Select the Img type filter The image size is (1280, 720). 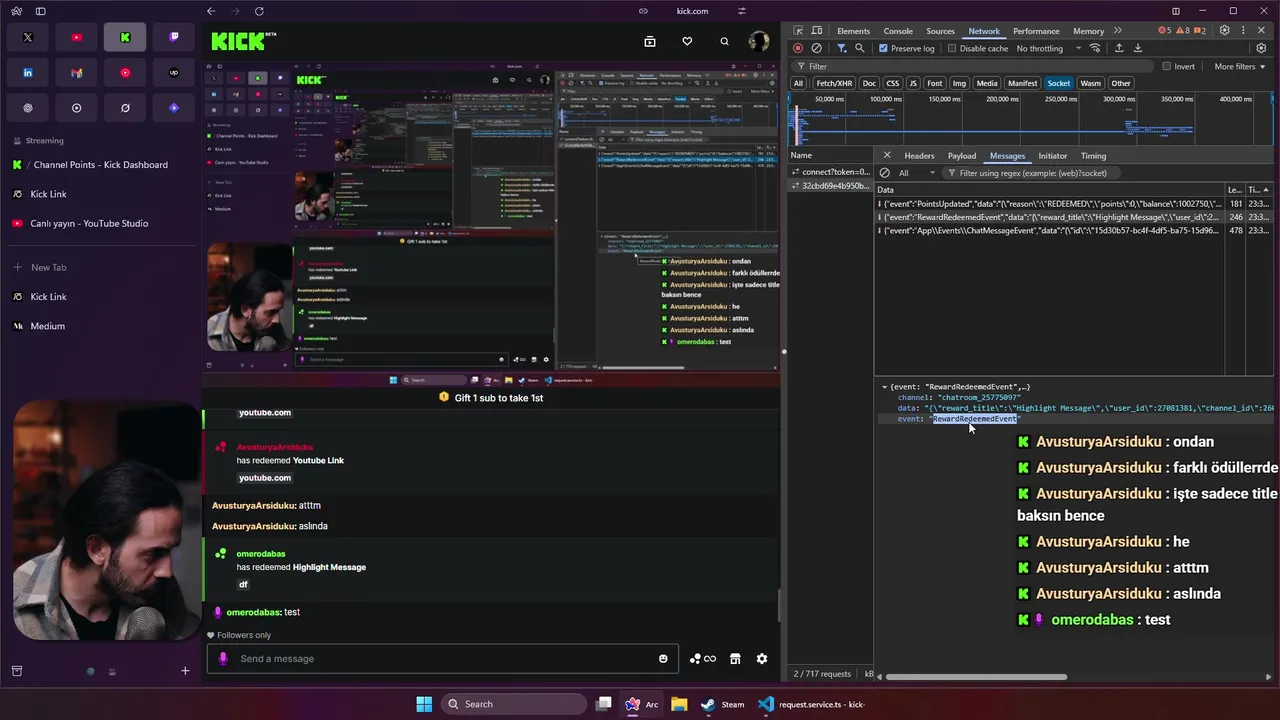click(959, 83)
